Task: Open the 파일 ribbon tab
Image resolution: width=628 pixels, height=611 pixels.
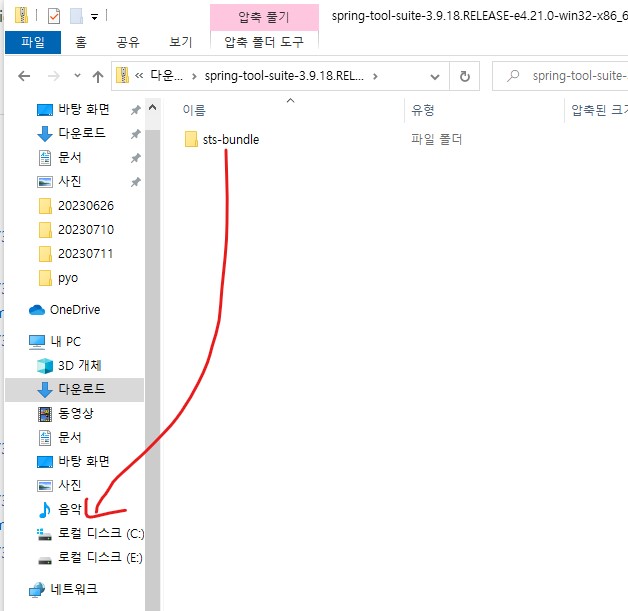Action: point(33,42)
